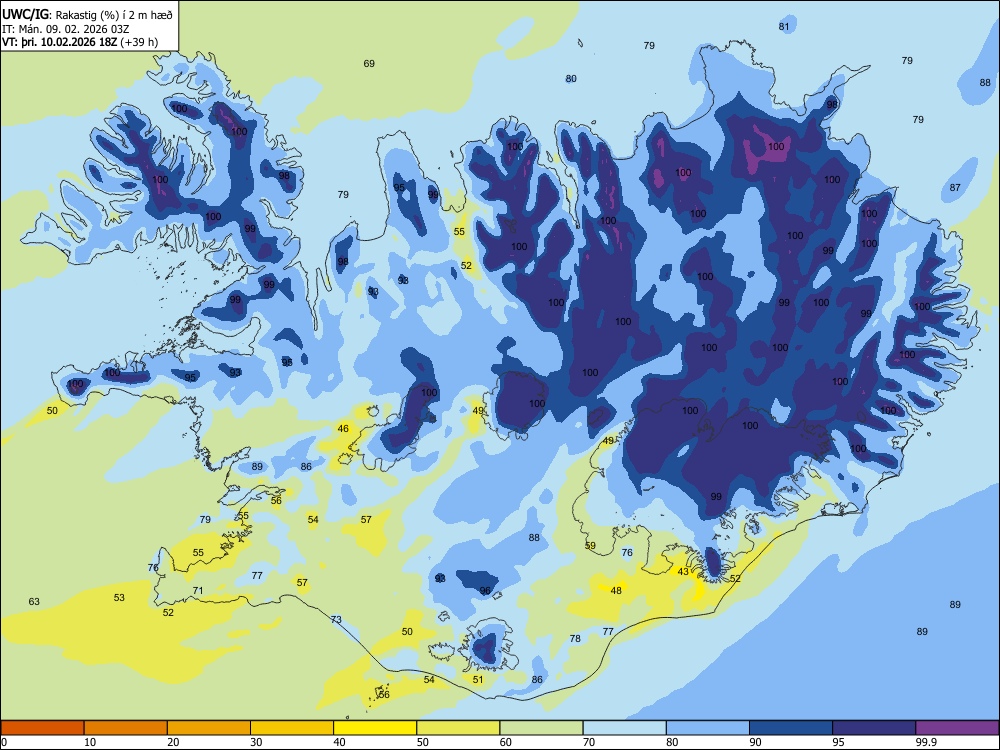Click the orange 10–20 legend swatch
Image resolution: width=1000 pixels, height=750 pixels.
126,728
